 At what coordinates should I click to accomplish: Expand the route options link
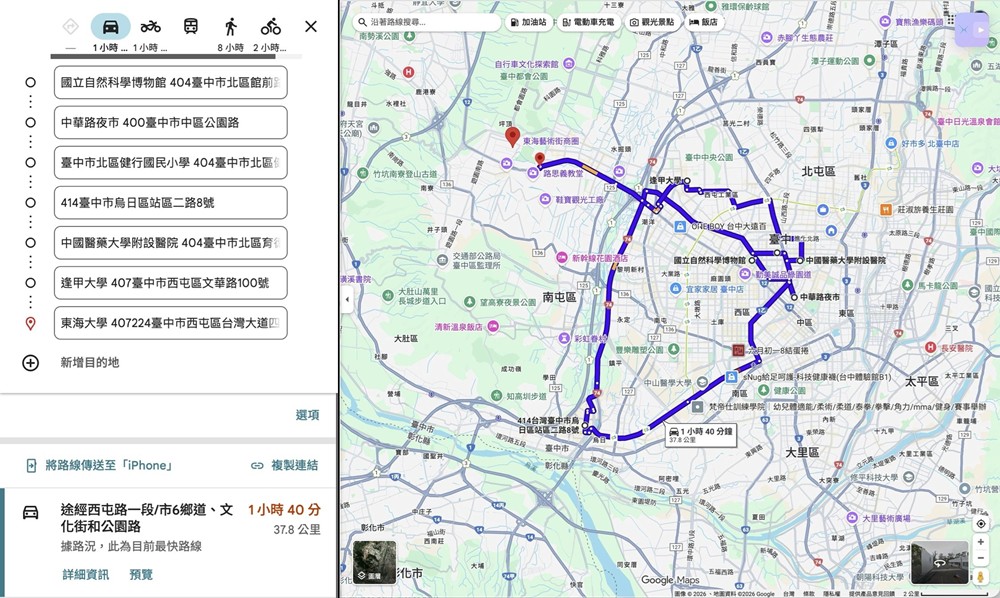coord(307,415)
